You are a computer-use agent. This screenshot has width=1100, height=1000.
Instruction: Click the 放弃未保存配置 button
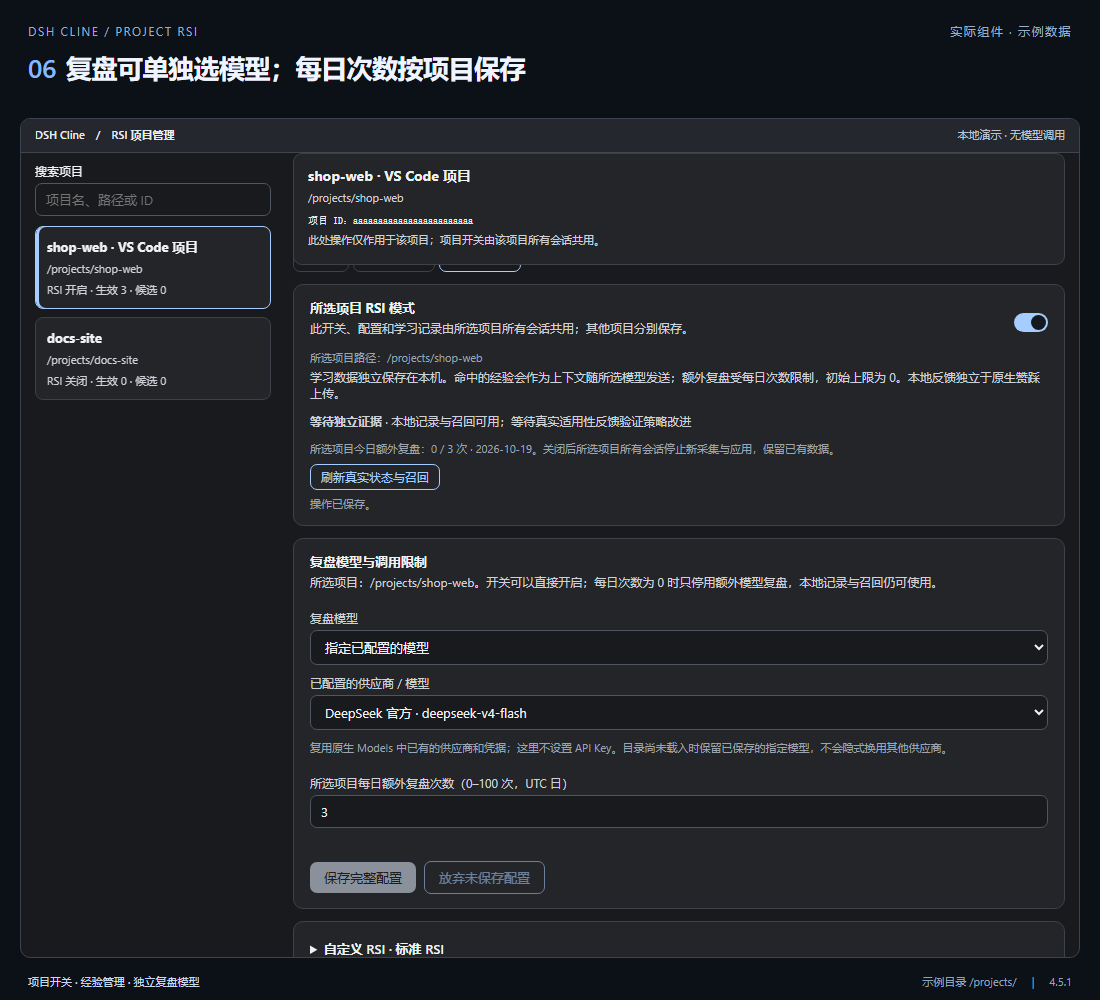click(x=484, y=877)
